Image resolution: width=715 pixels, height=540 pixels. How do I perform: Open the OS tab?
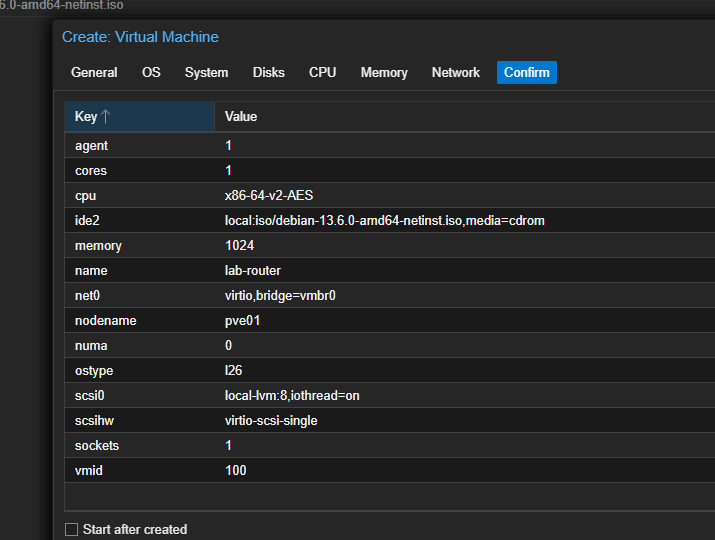pos(151,73)
